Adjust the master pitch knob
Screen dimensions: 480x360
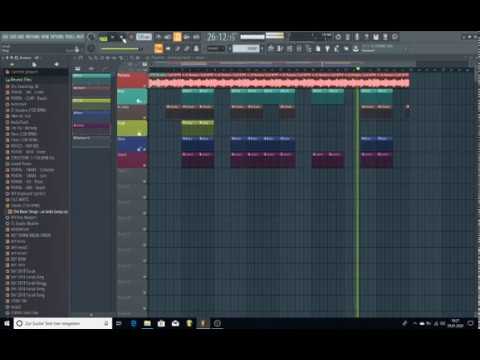(91, 49)
